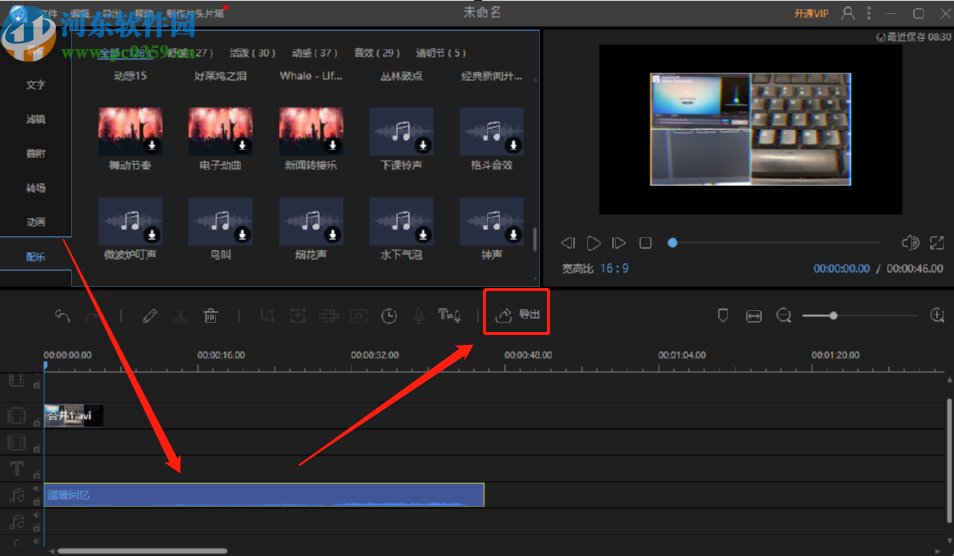Select the 合并1.avi clip on the timeline
Viewport: 954px width, 556px height.
[74, 415]
